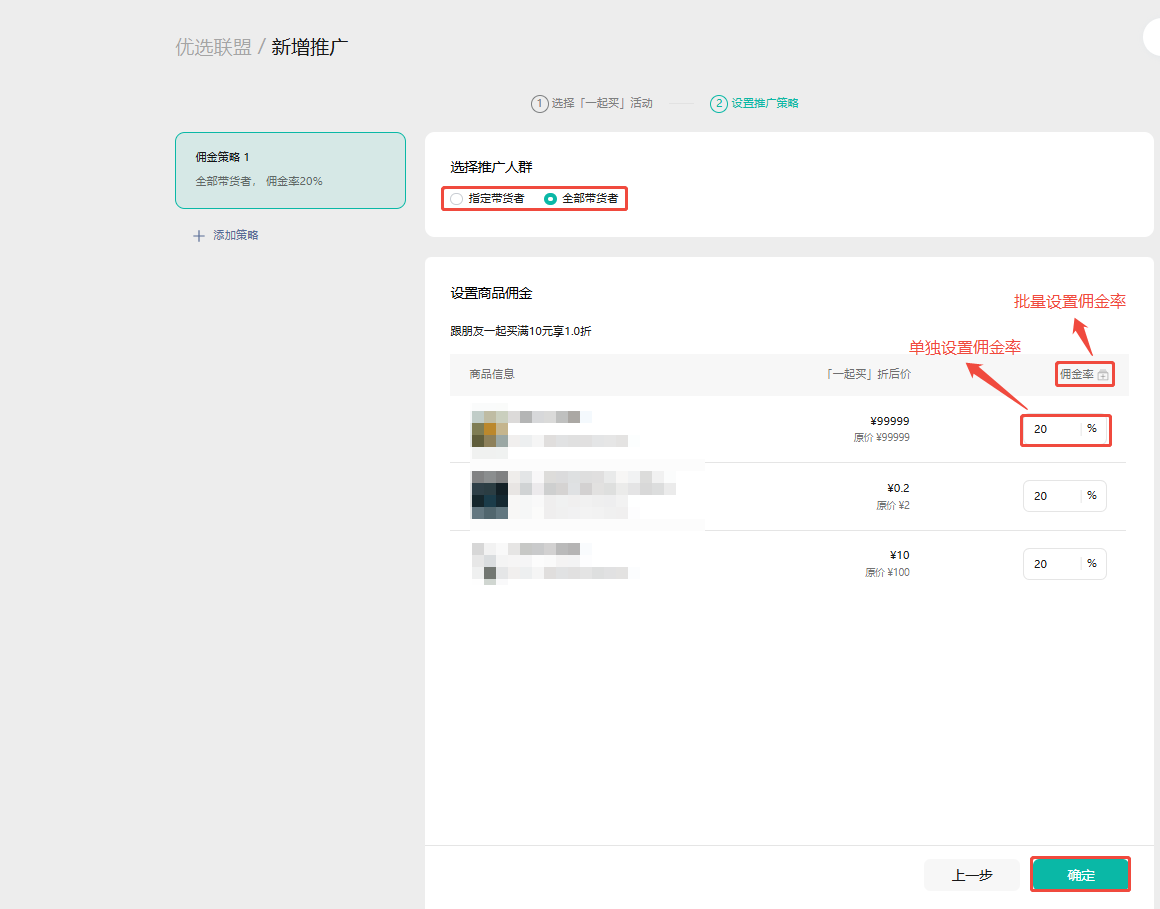
Task: Click the step 2 circle number icon
Action: (x=718, y=103)
